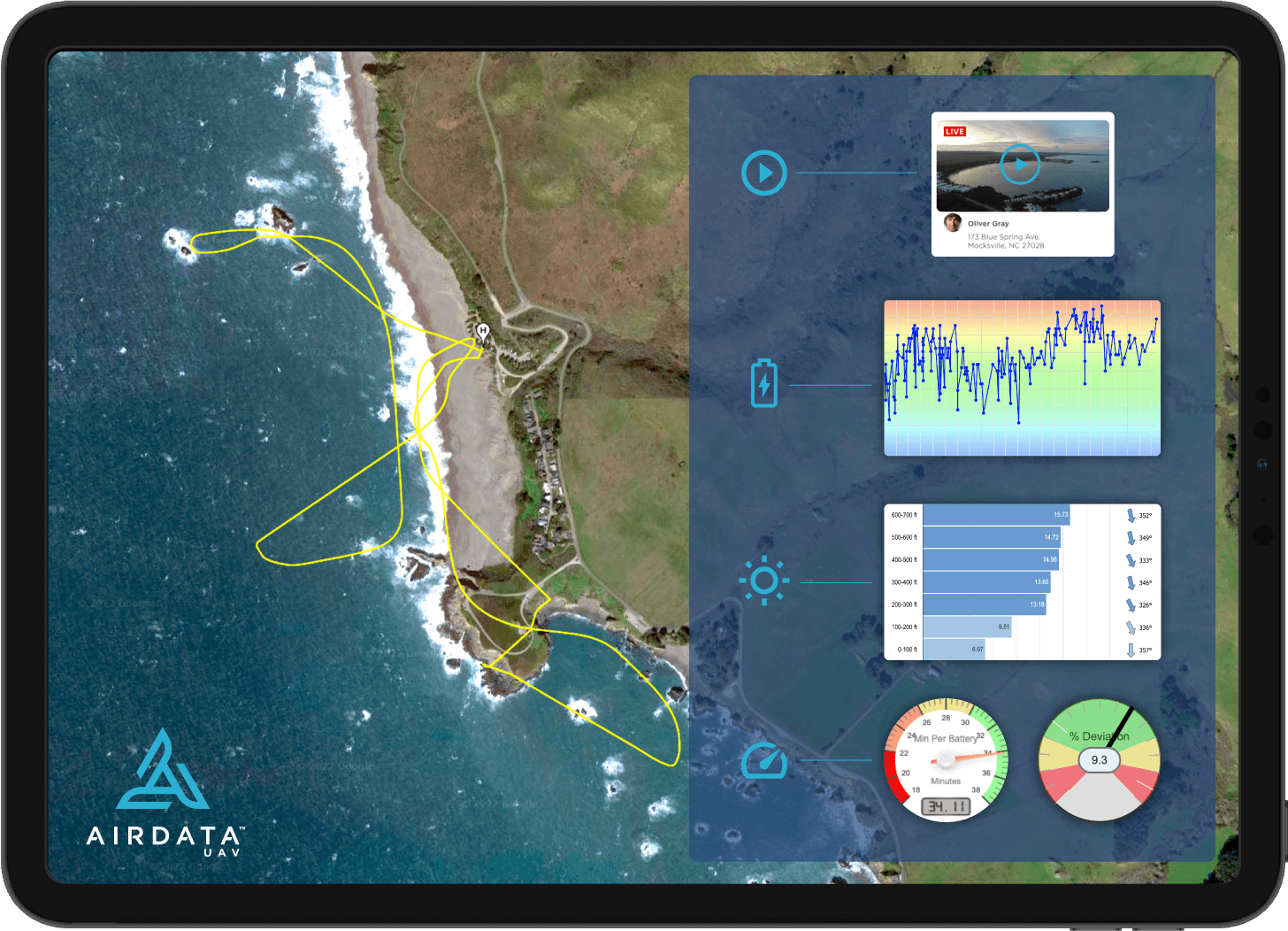Click the 357° wind direction arrow
The width and height of the screenshot is (1288, 931).
(1131, 650)
